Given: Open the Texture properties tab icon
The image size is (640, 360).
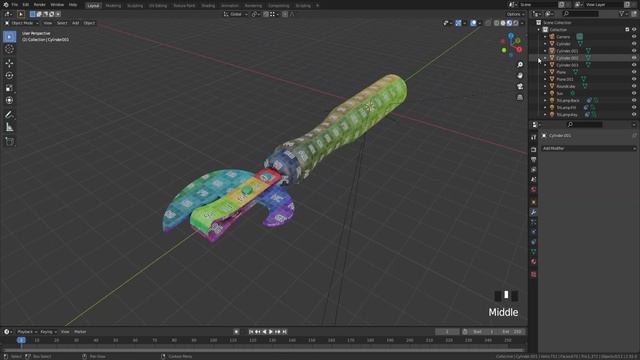Looking at the screenshot, I should coord(533,274).
